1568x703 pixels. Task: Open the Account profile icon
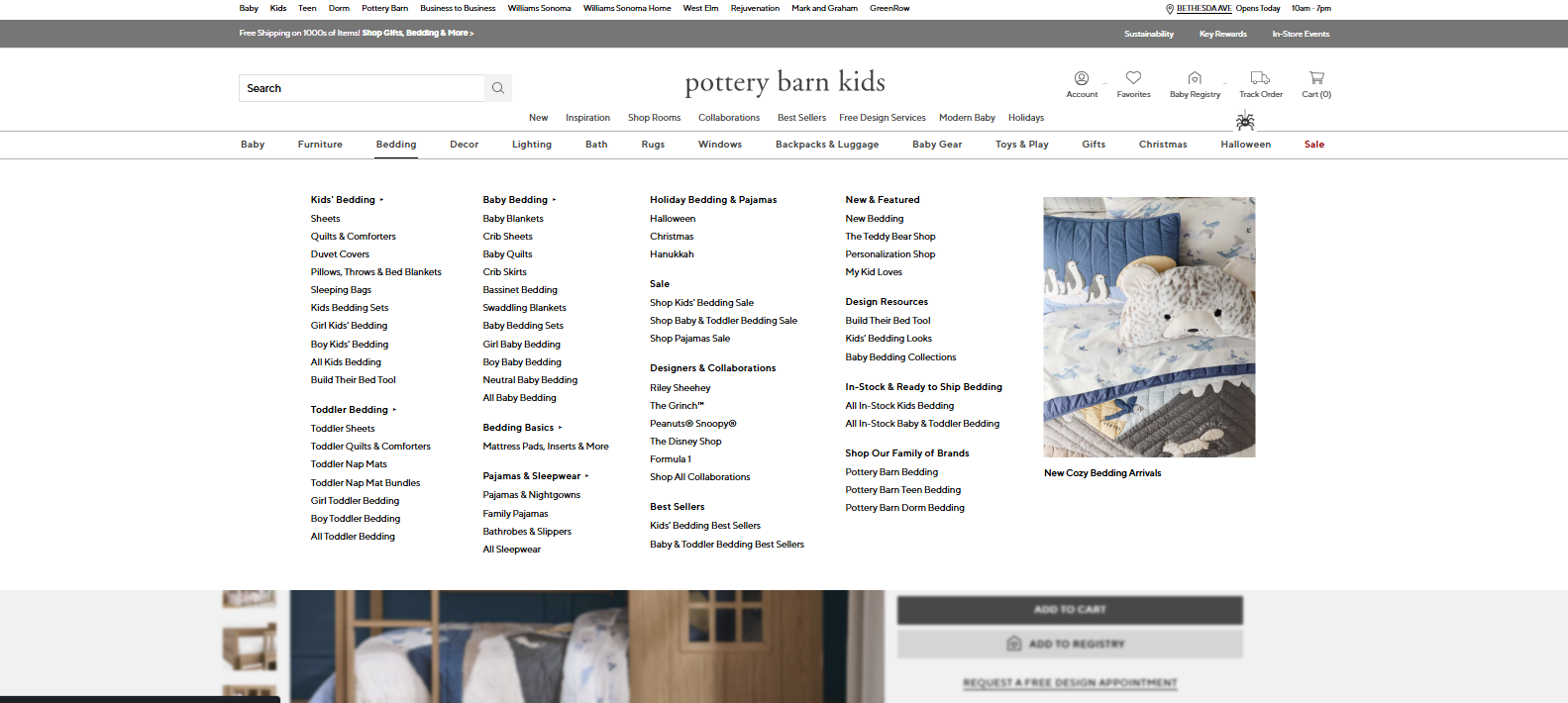tap(1082, 78)
